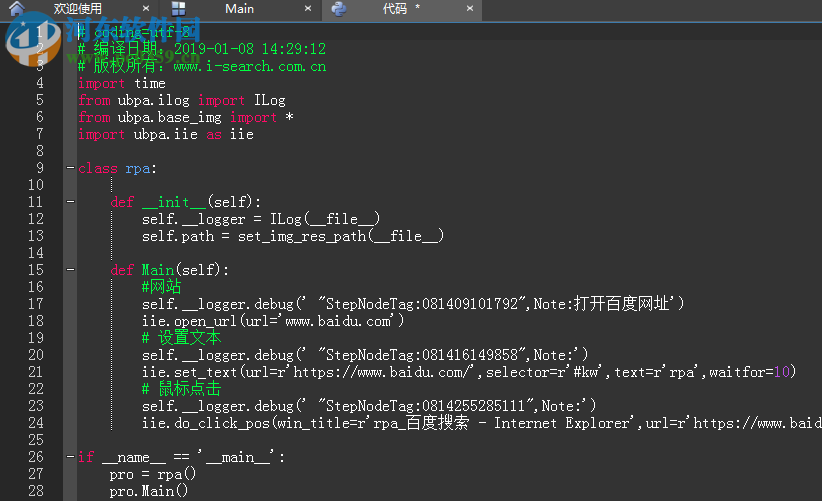
Task: Click the 'def __init__(self):' text
Action: pos(186,202)
